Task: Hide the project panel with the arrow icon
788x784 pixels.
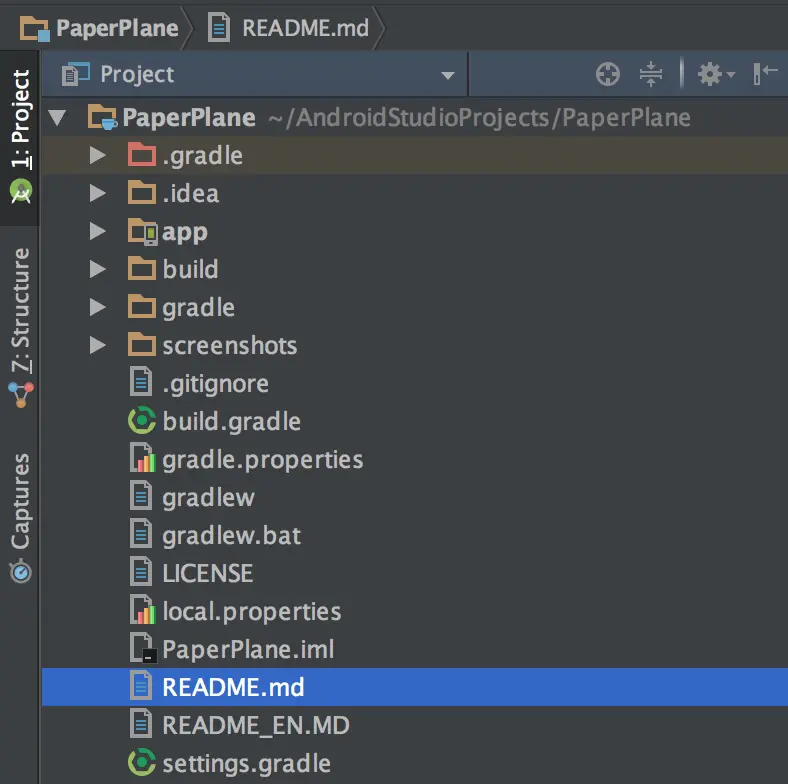Action: (x=765, y=74)
